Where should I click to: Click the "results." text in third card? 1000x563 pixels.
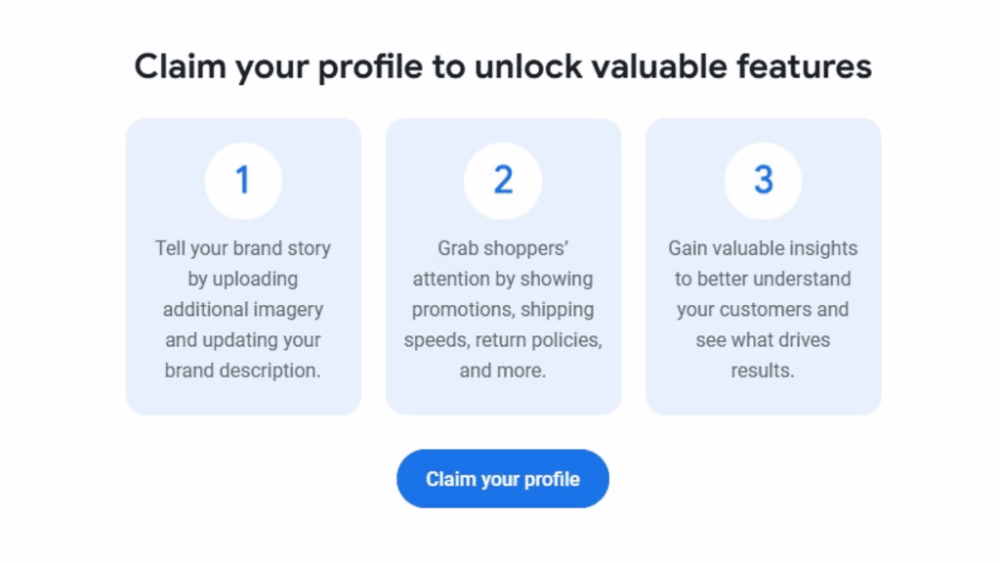[763, 370]
